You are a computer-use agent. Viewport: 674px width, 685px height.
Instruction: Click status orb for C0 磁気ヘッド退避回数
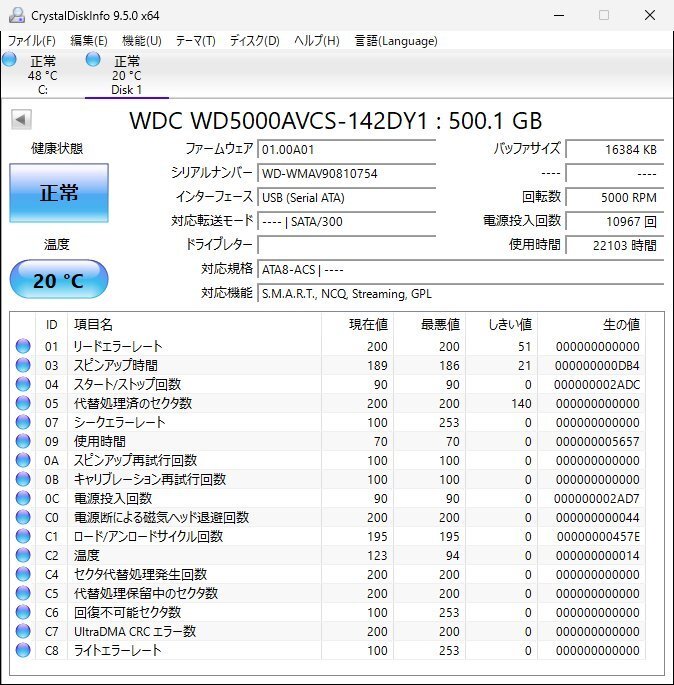tap(23, 517)
